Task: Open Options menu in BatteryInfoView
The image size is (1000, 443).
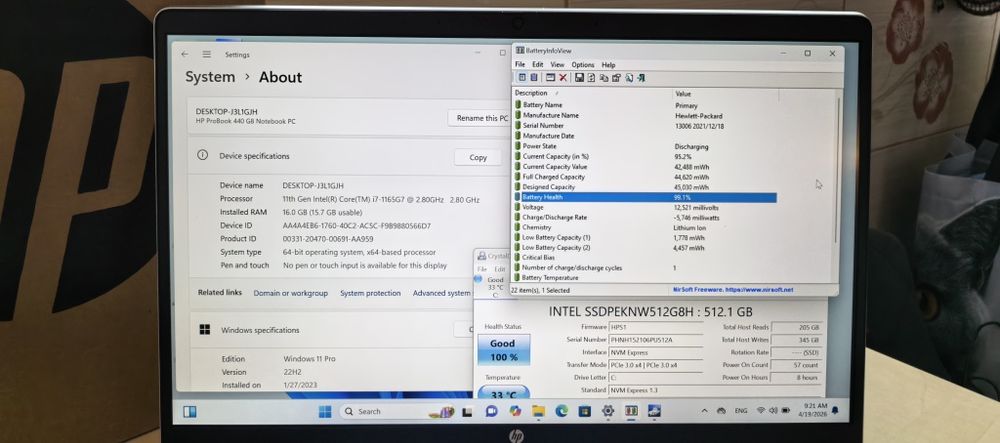Action: (583, 64)
